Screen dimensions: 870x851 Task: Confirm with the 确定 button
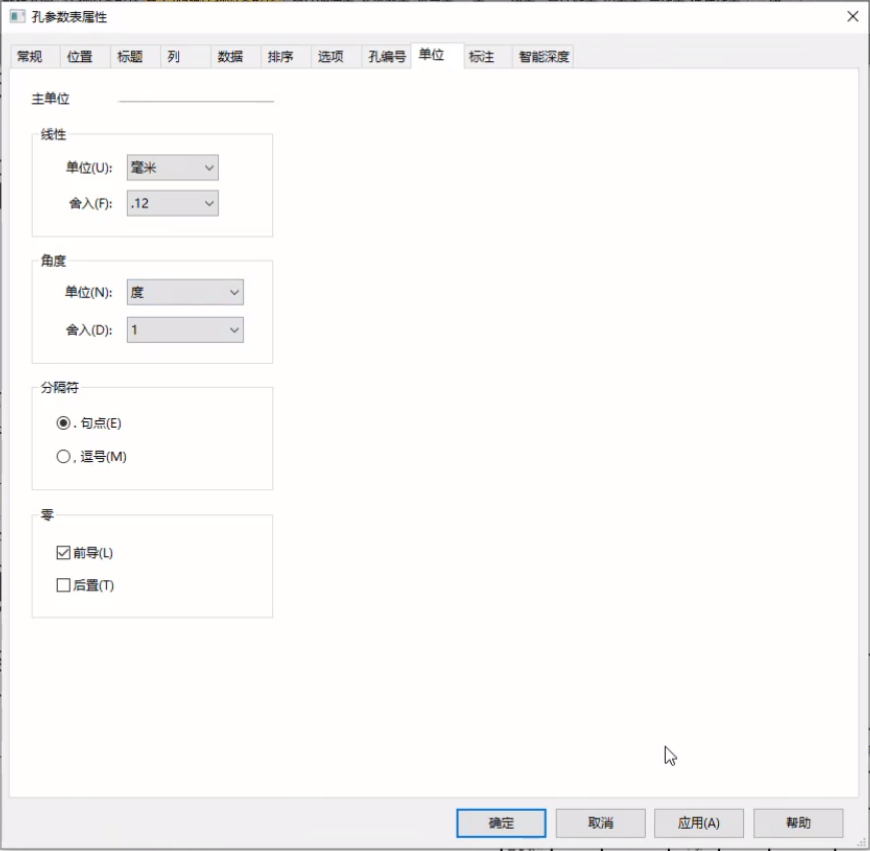(501, 823)
